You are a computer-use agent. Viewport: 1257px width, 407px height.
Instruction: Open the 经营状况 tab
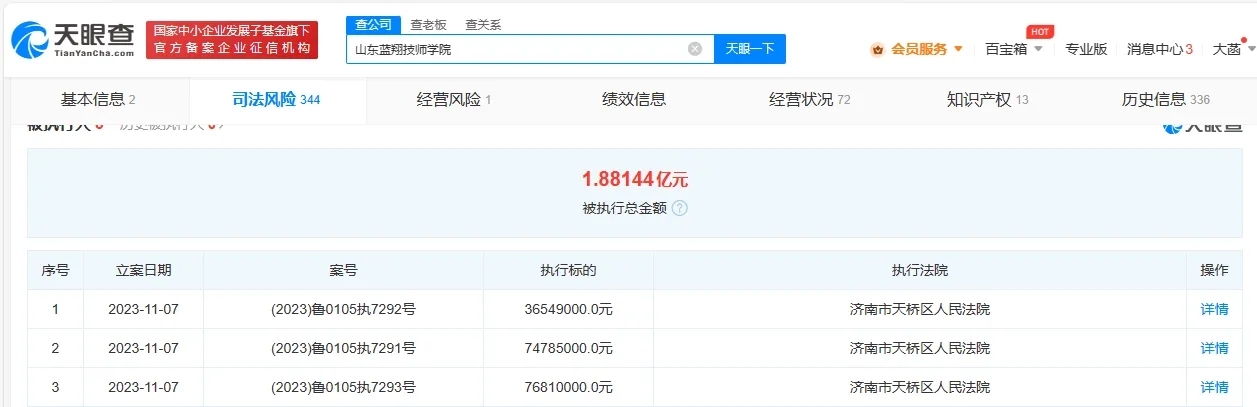tap(810, 99)
